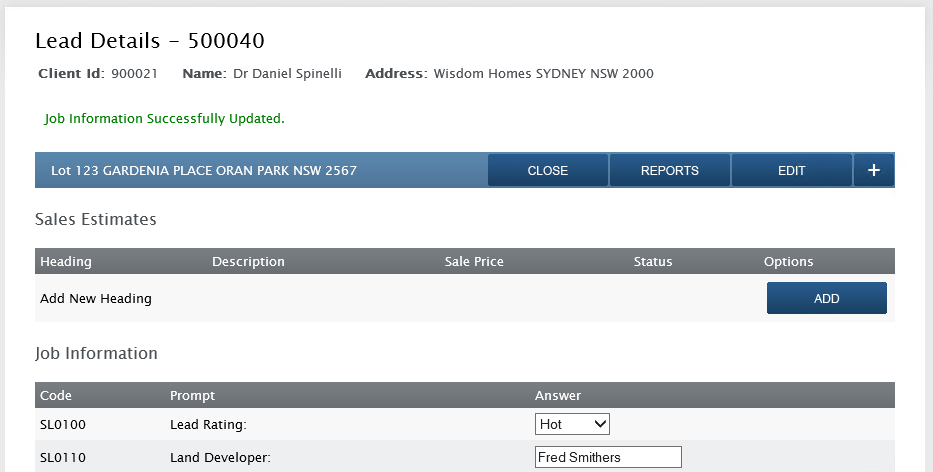Click the Sale Price column header
This screenshot has width=933, height=472.
click(474, 261)
